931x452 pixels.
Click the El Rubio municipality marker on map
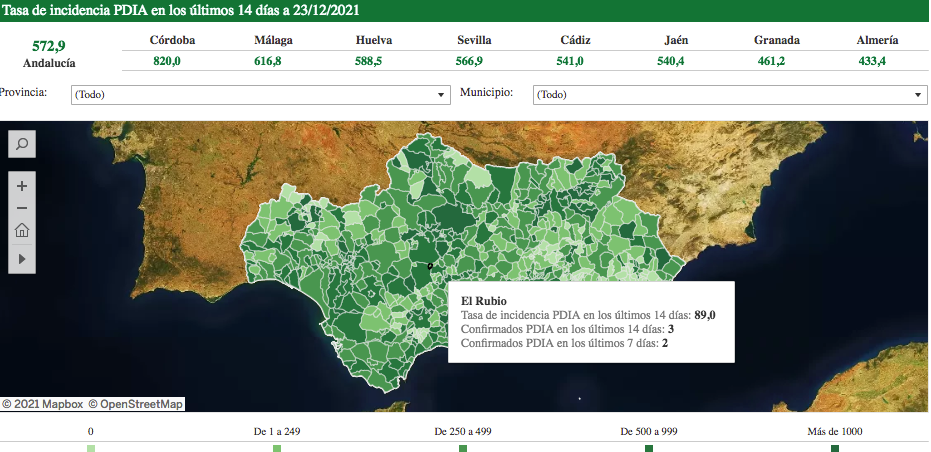point(429,266)
